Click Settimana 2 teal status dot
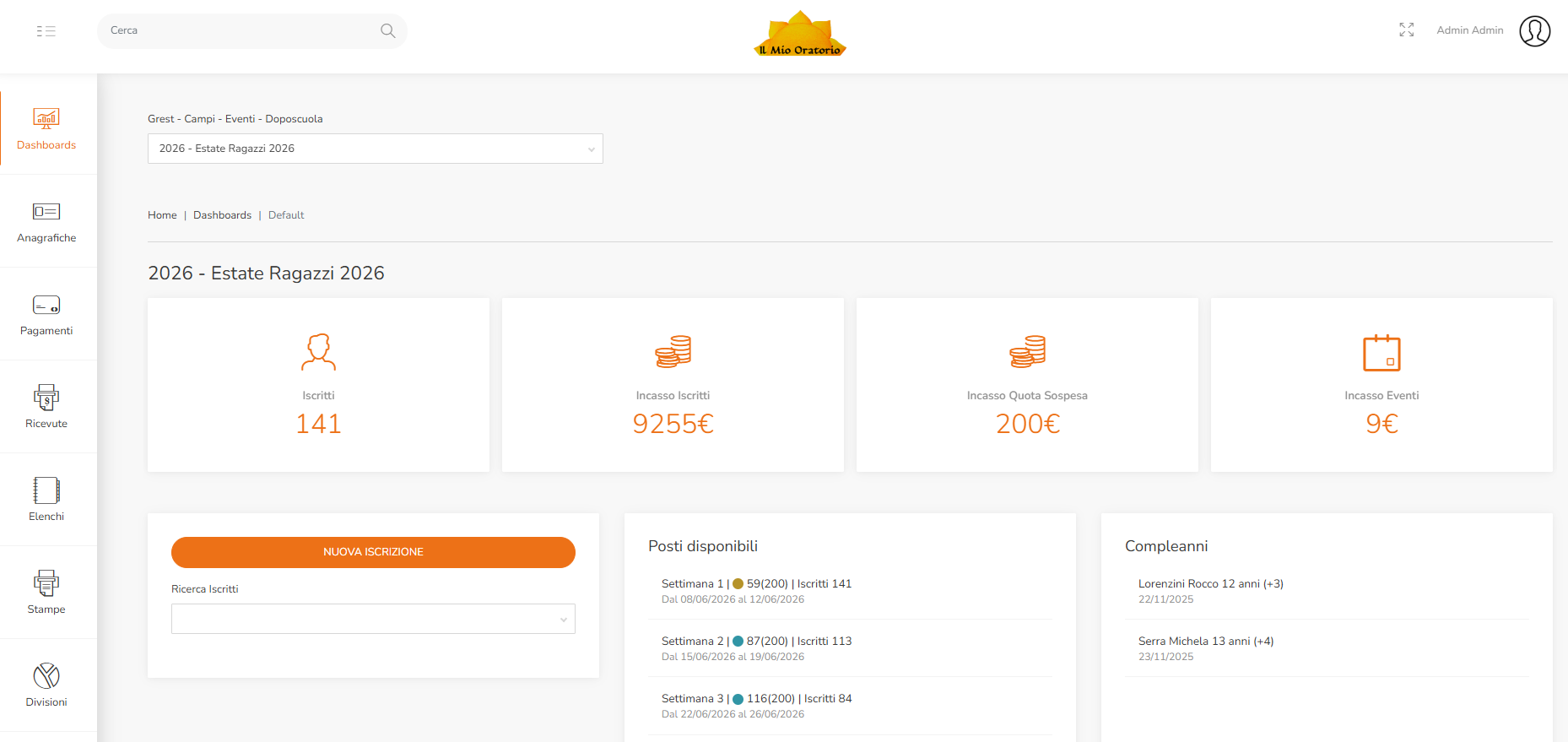The image size is (1568, 742). click(738, 642)
